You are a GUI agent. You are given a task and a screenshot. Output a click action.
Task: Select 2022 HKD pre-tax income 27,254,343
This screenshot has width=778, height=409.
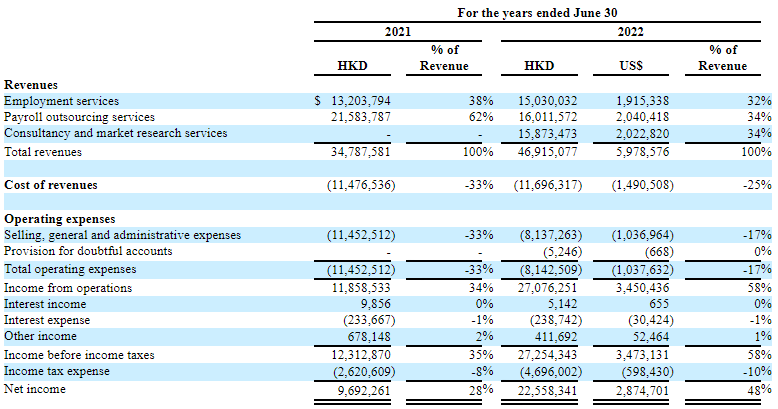(x=548, y=355)
